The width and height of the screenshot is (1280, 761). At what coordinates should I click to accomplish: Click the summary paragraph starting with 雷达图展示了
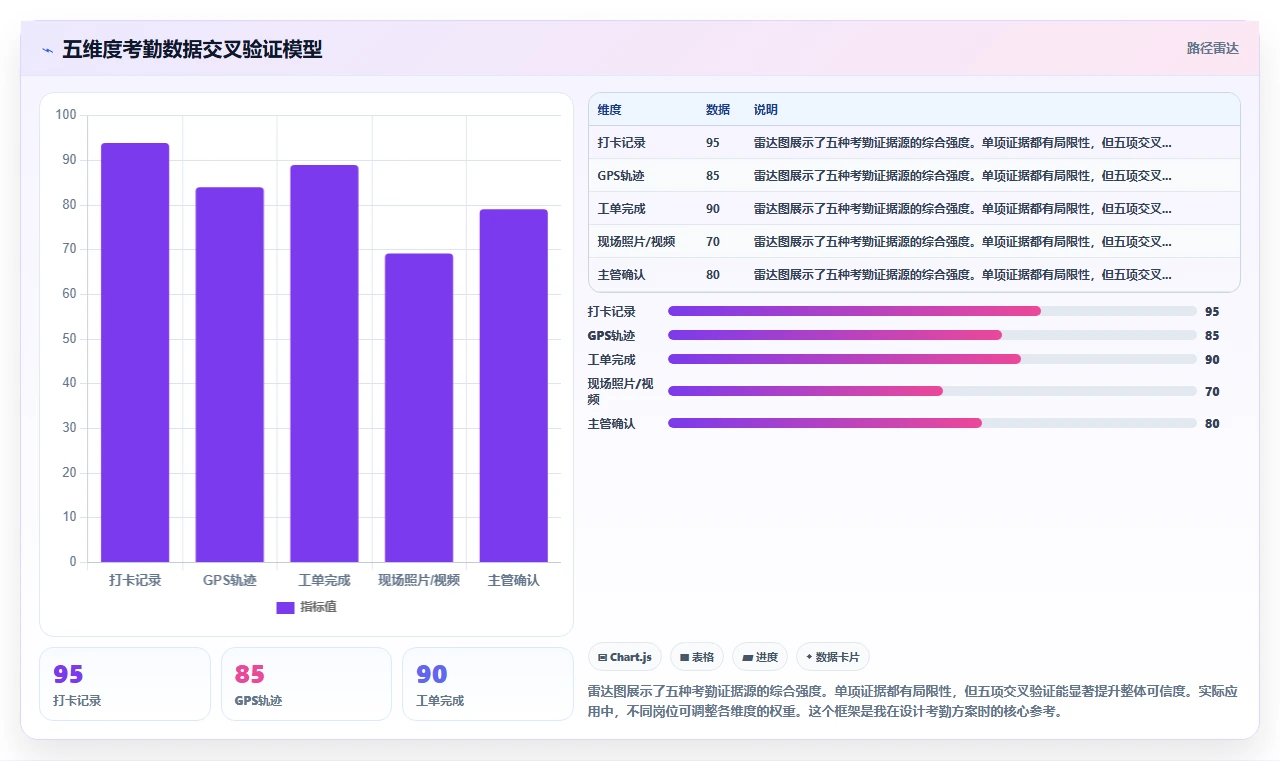coord(913,701)
